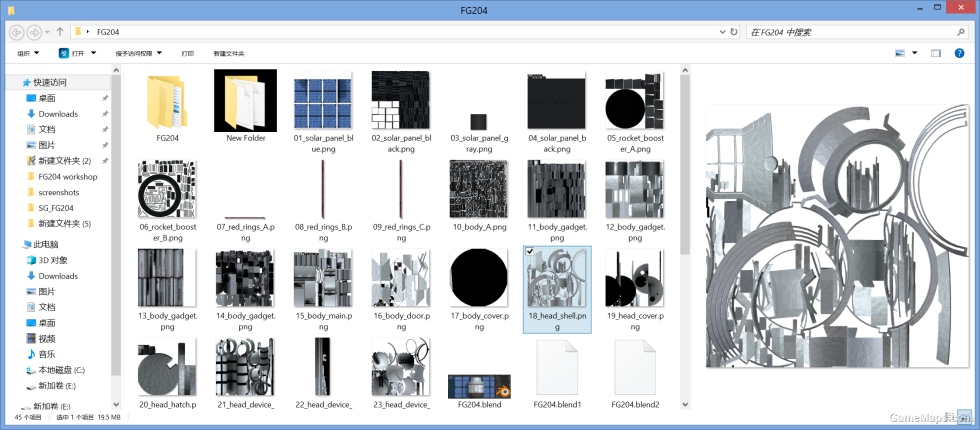Open SG_FG204 folder in sidebar
Screen dimensions: 980x430
coord(56,208)
